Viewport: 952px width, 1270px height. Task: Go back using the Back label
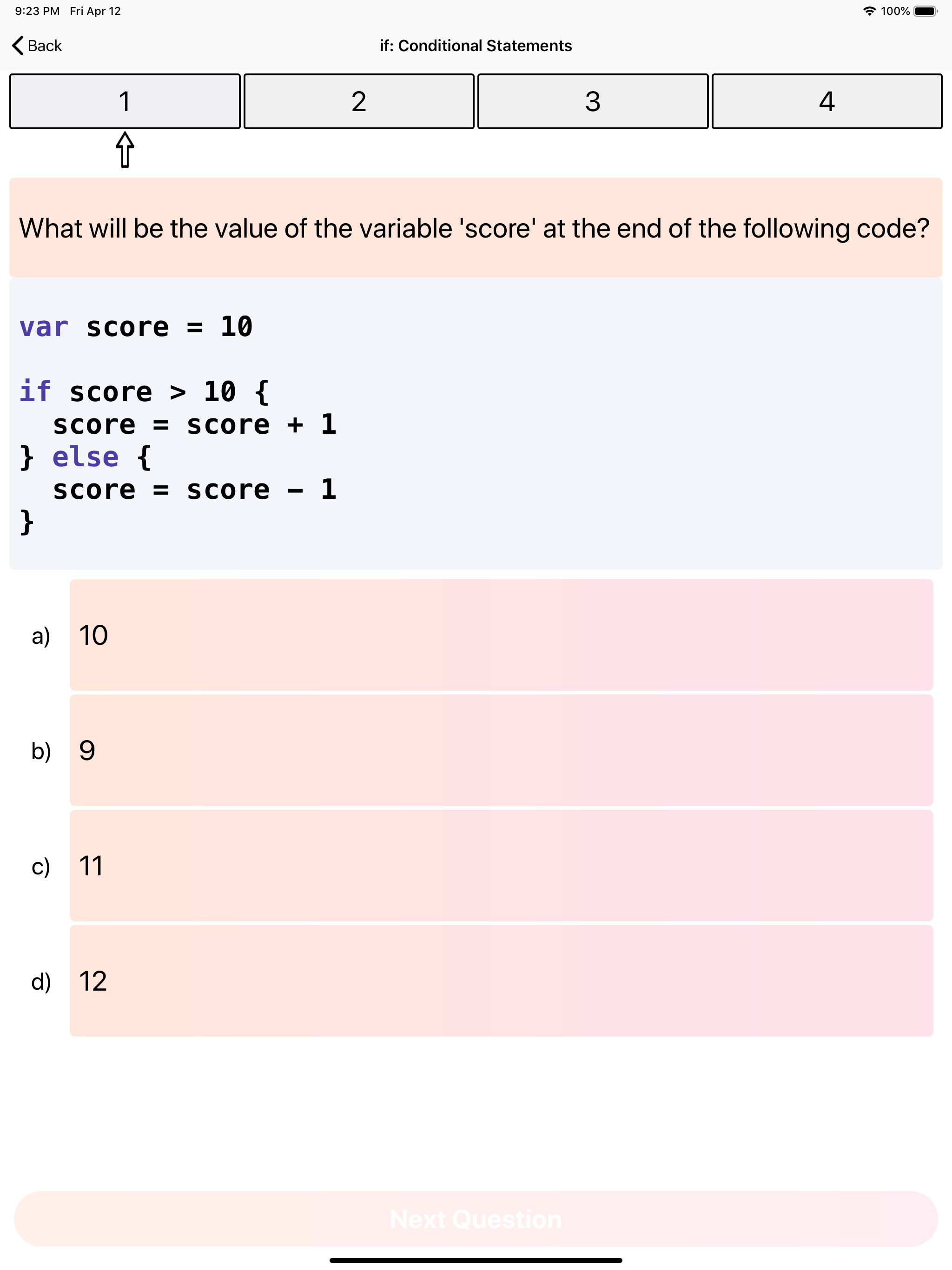[44, 46]
